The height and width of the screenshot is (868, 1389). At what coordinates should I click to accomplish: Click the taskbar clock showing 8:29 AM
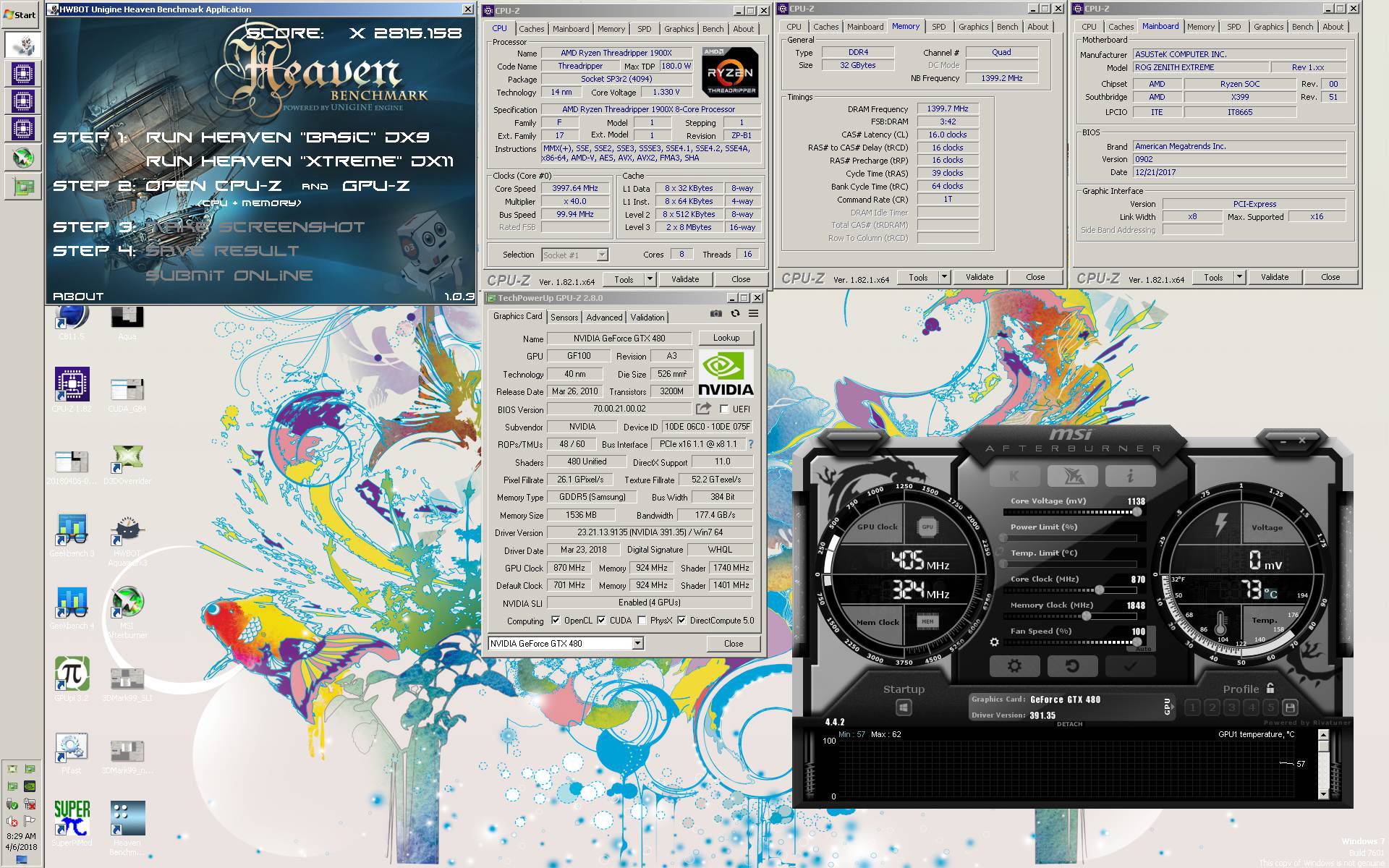pyautogui.click(x=21, y=836)
